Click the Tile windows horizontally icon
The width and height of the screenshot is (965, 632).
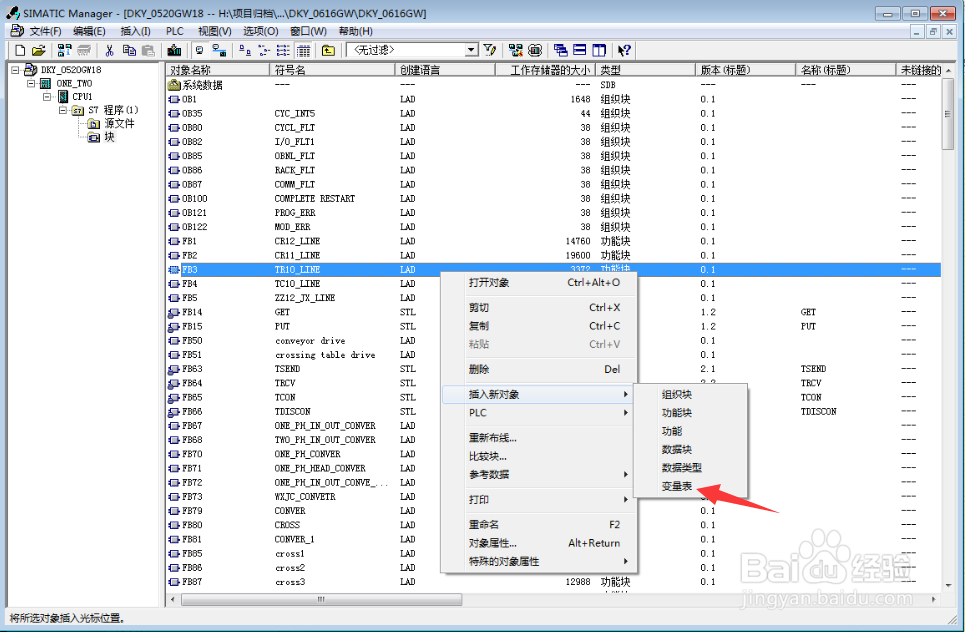point(580,50)
